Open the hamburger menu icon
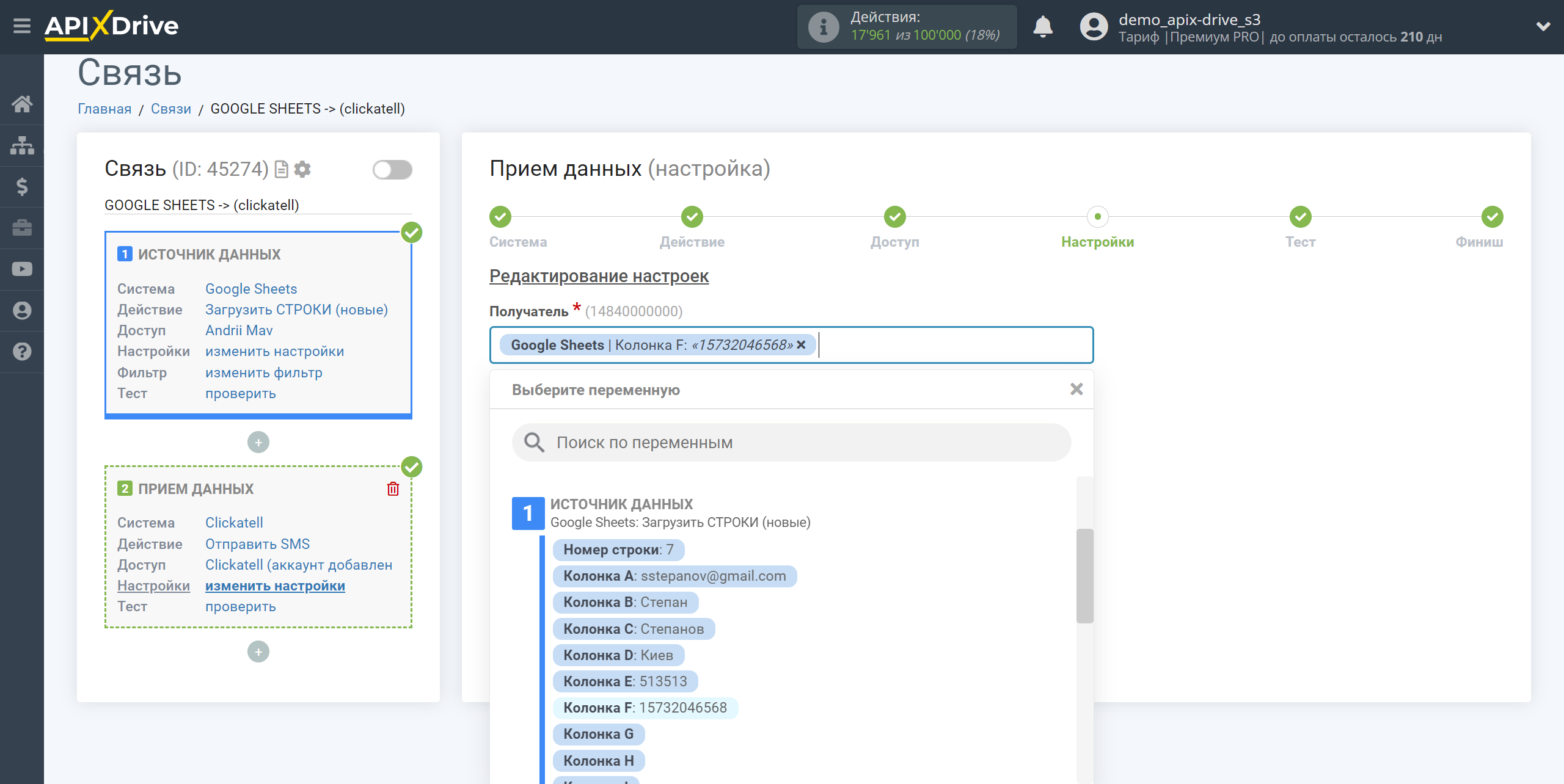The image size is (1564, 784). (22, 26)
